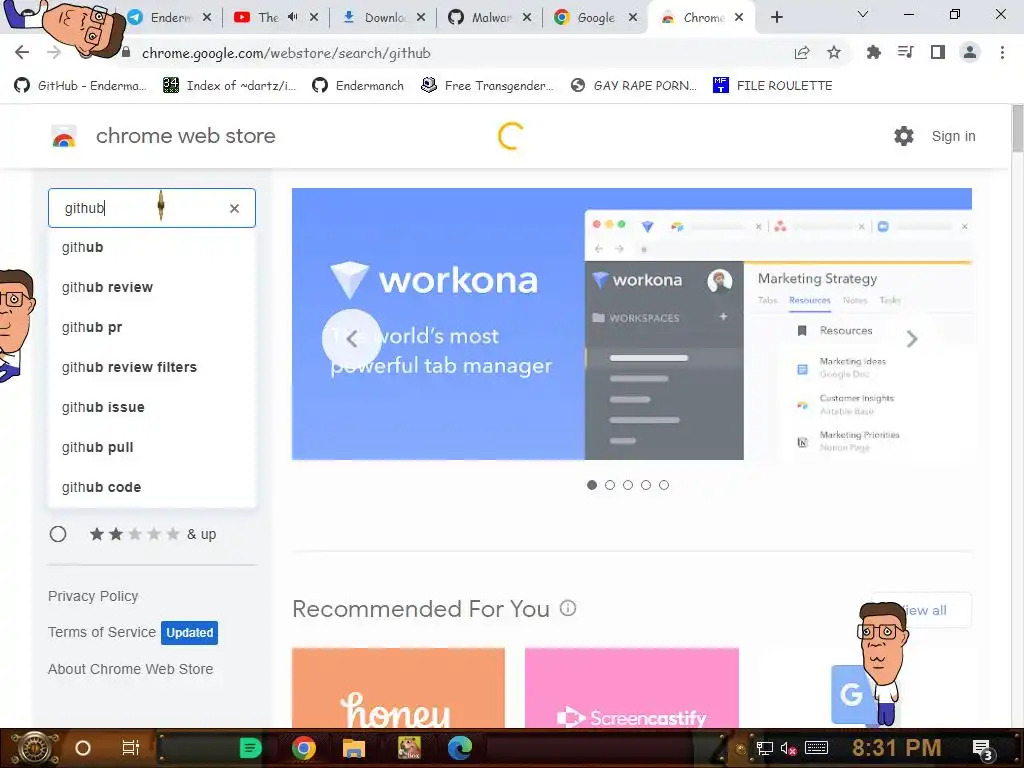Select the 'github issue' suggestion

click(152, 407)
